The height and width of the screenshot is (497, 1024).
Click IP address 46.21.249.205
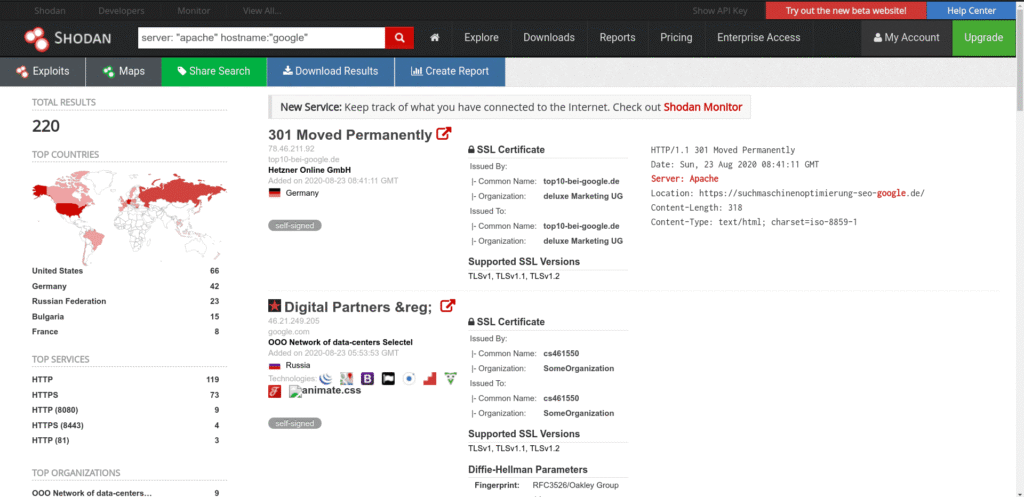point(293,321)
